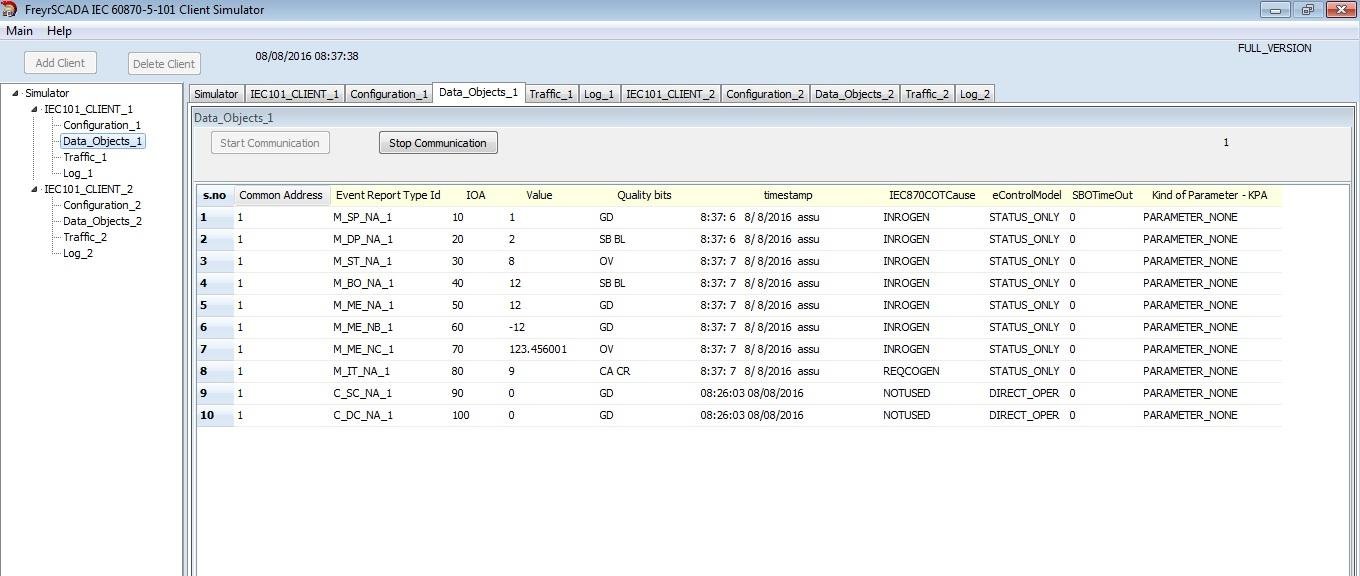The height and width of the screenshot is (576, 1360).
Task: Open the Simulator tab
Action: [216, 94]
